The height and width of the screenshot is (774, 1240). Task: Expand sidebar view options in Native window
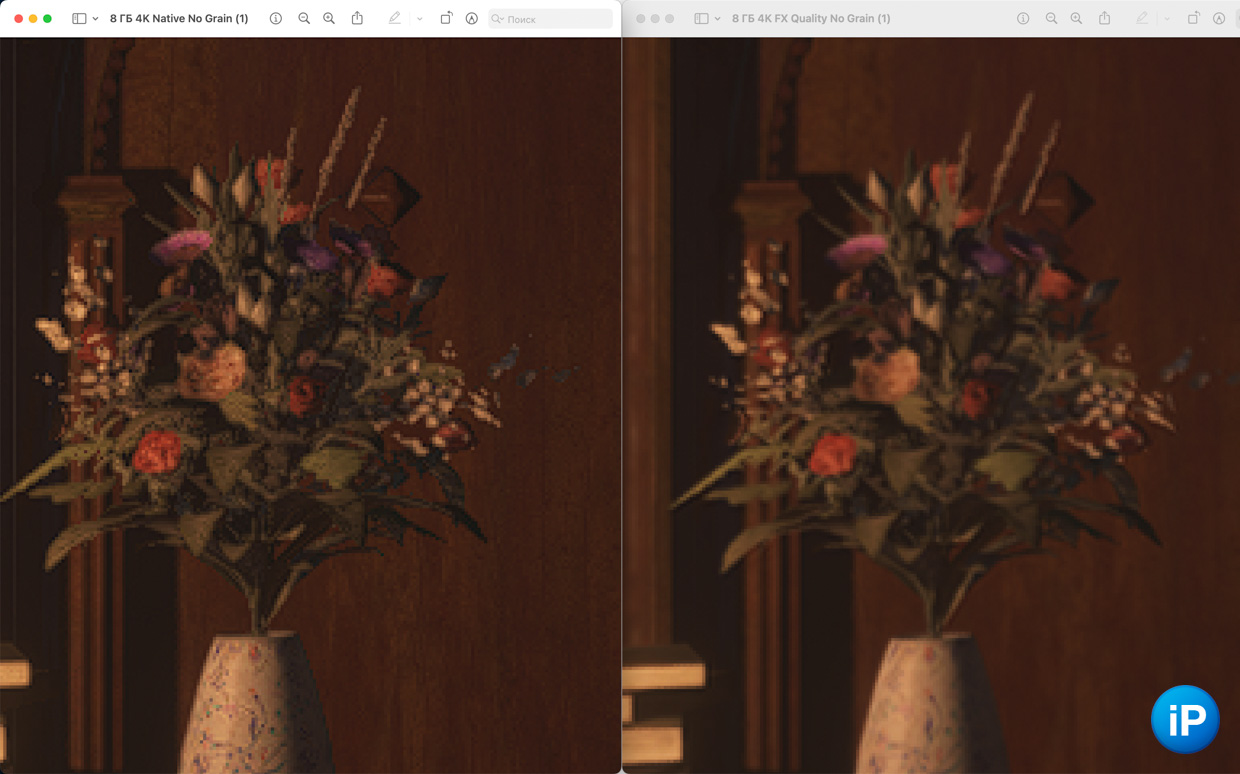[96, 19]
